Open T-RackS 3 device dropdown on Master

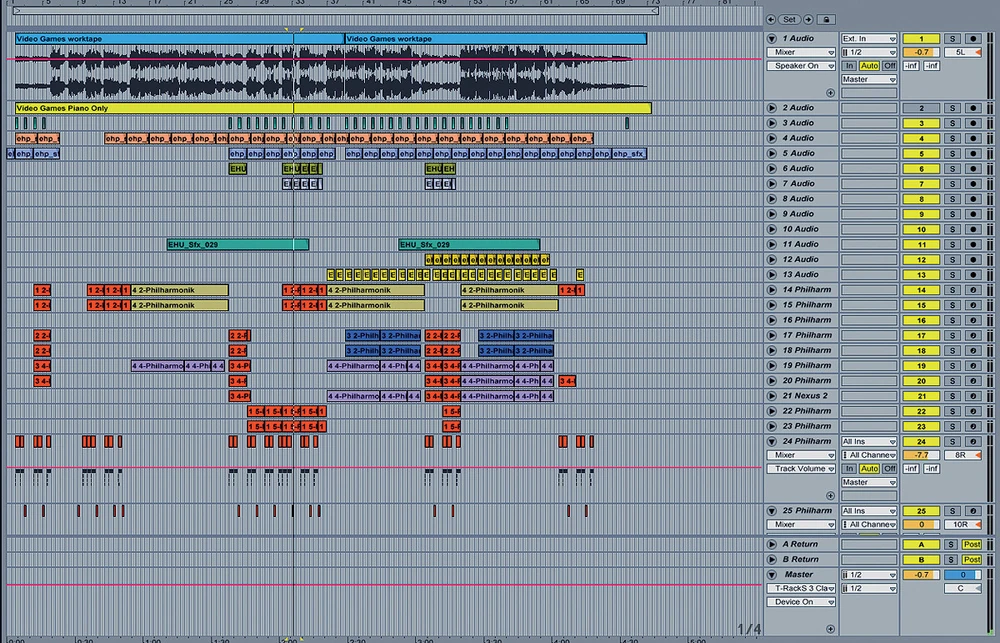(801, 589)
